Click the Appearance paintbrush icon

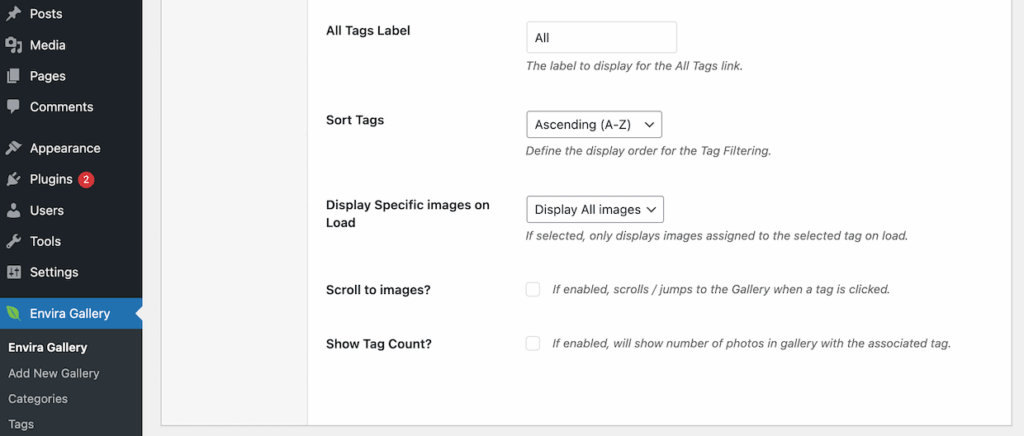click(14, 148)
